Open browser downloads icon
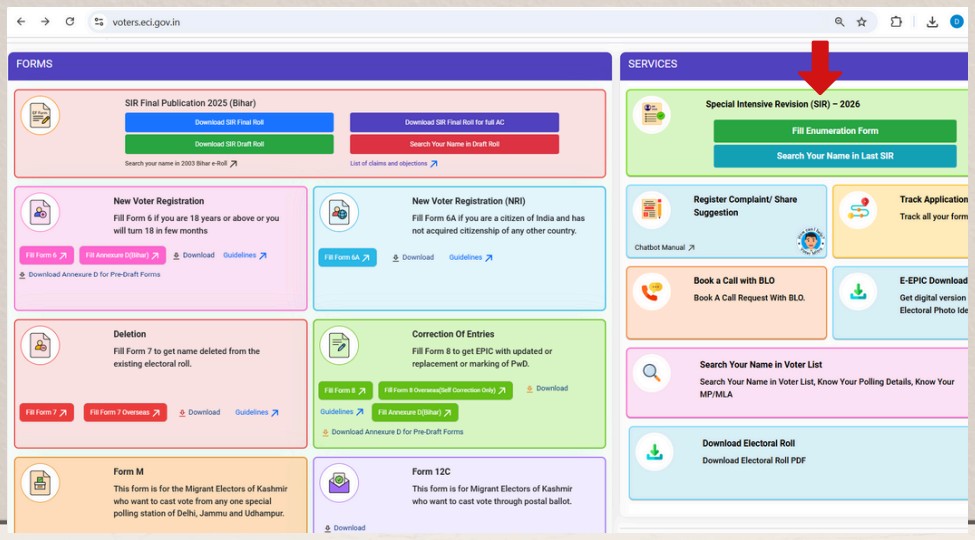Viewport: 975px width, 540px height. pos(932,21)
